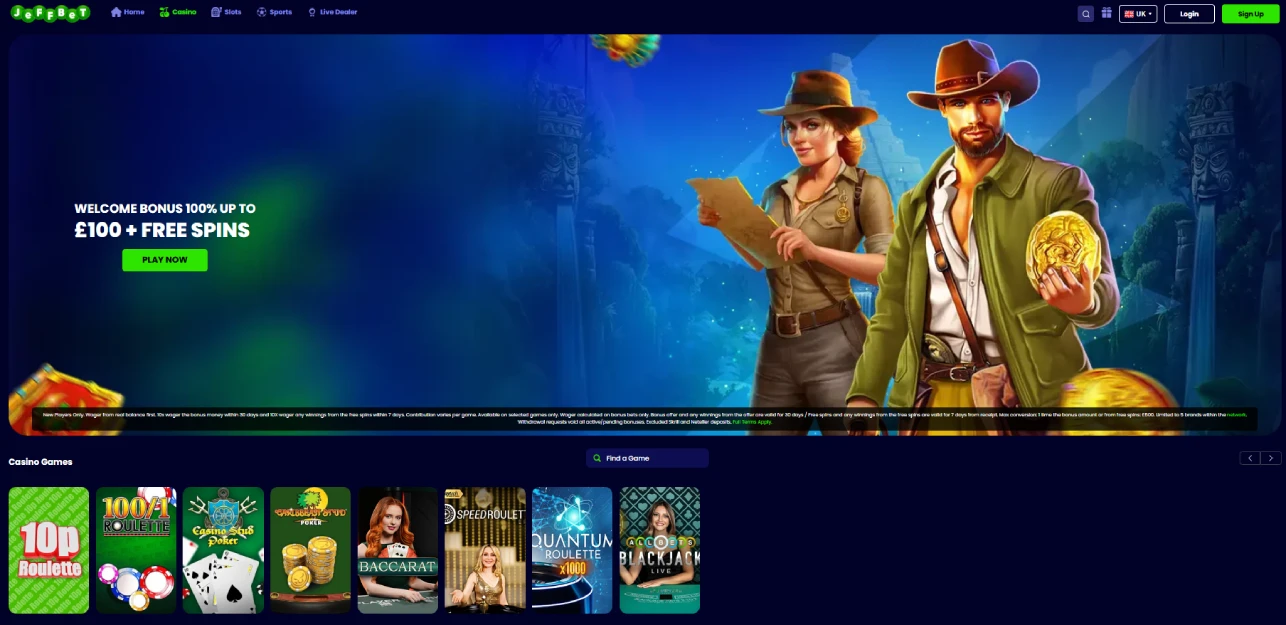1286x625 pixels.
Task: Click Play Now on welcome bonus
Action: tap(165, 260)
